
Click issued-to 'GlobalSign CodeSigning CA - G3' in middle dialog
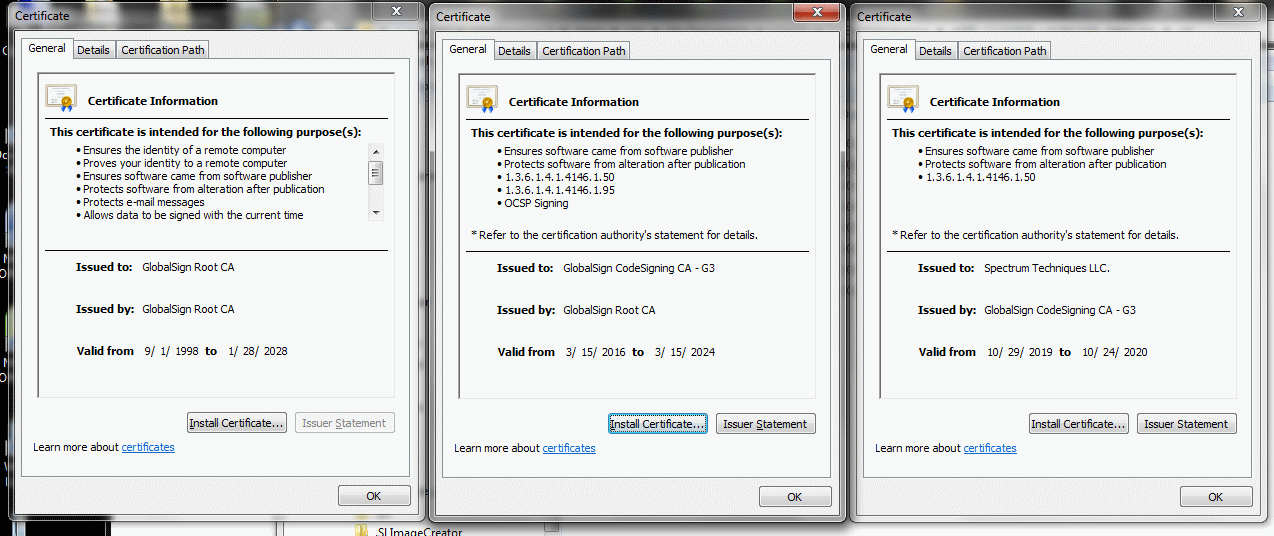coord(639,268)
